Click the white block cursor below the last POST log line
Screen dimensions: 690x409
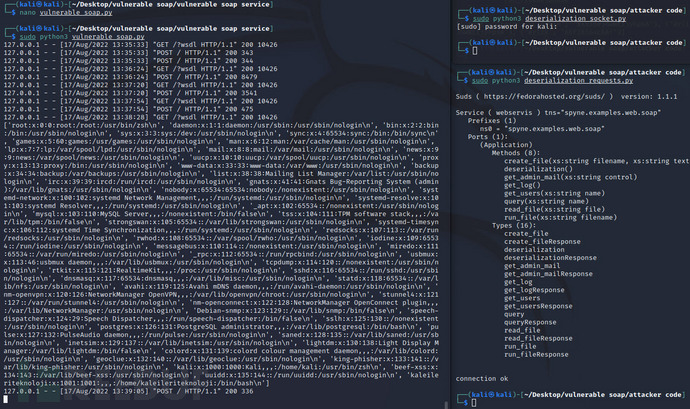tap(6, 399)
